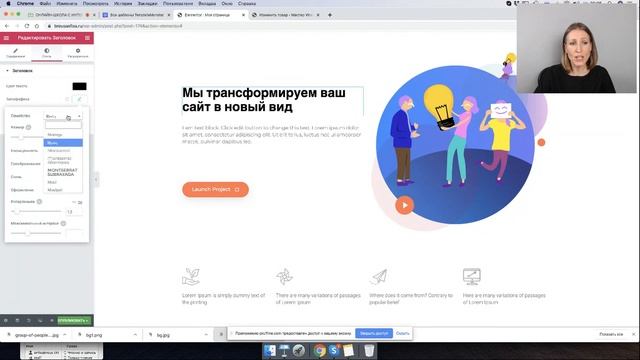Open a new browser tab
The width and height of the screenshot is (640, 360).
[x=330, y=15]
